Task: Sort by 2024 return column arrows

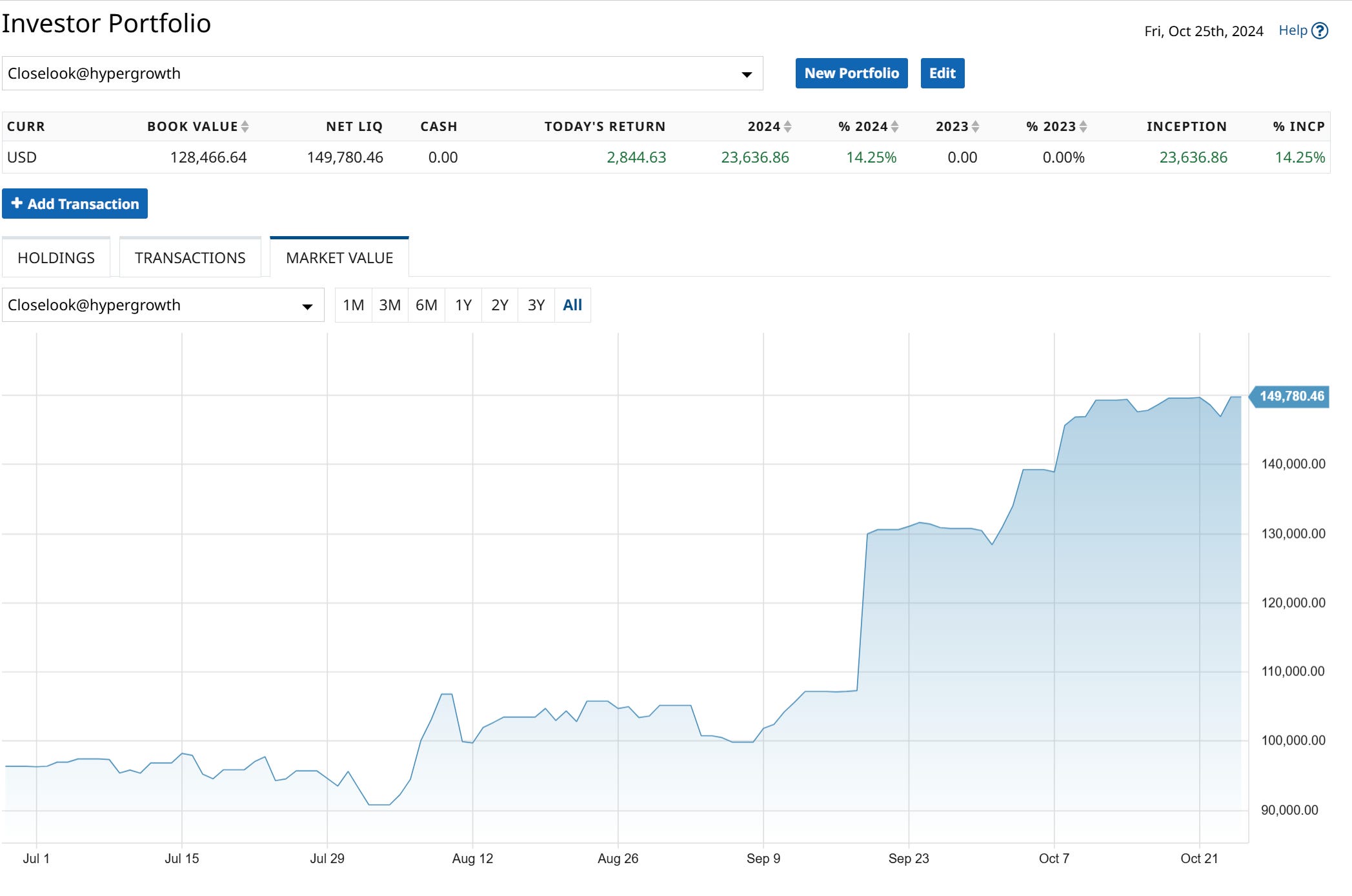Action: coord(787,127)
